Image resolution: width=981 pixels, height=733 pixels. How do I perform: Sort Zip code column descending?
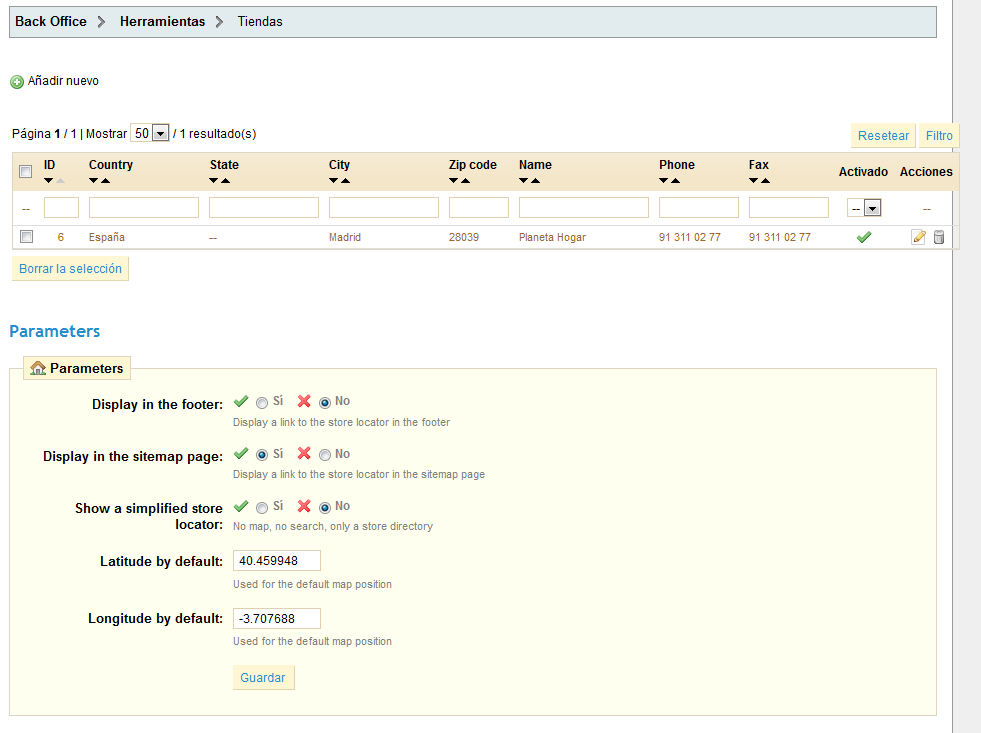(454, 181)
